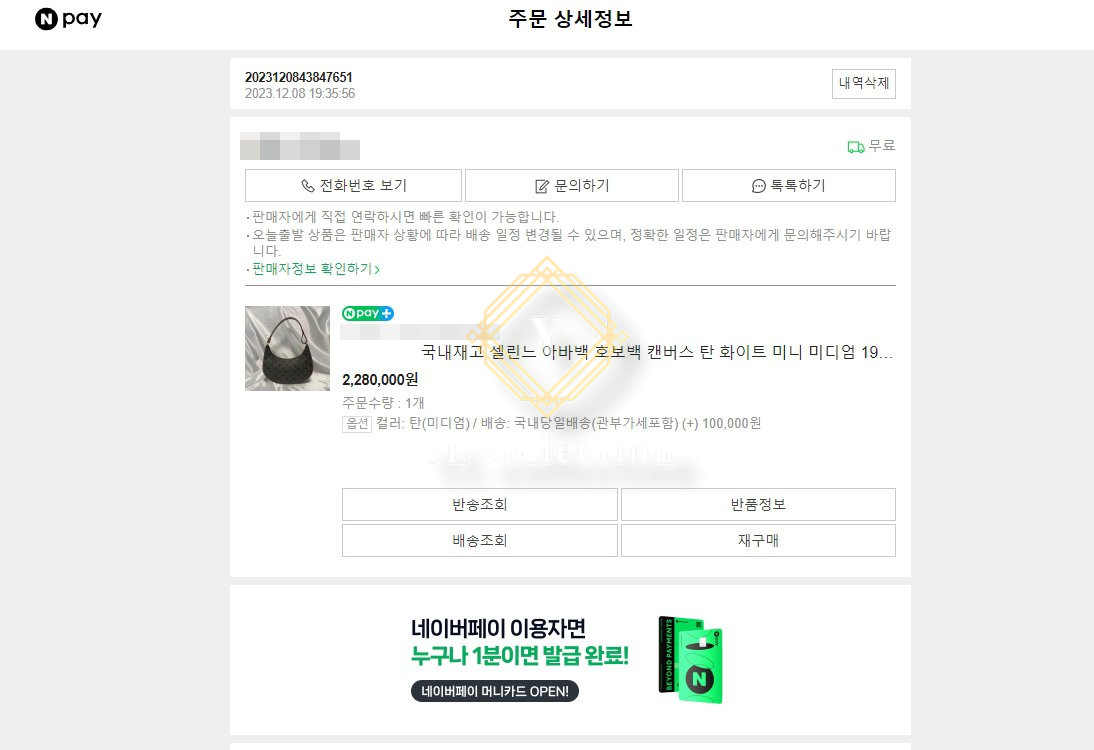Screen dimensions: 1094x750
Task: Open 반송조회 return shipment tracking
Action: pyautogui.click(x=479, y=504)
